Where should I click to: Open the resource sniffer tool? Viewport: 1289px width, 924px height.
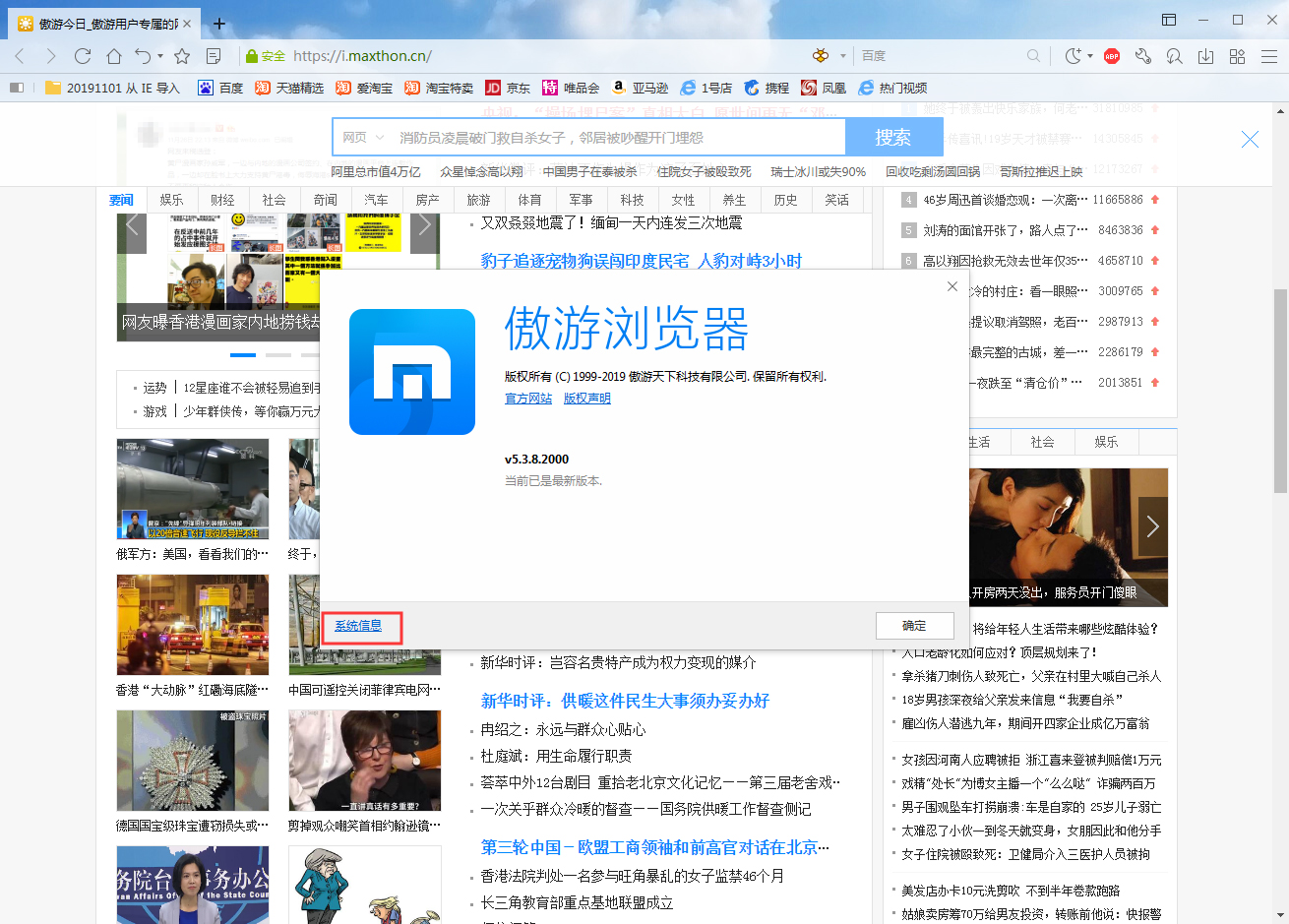click(1174, 57)
